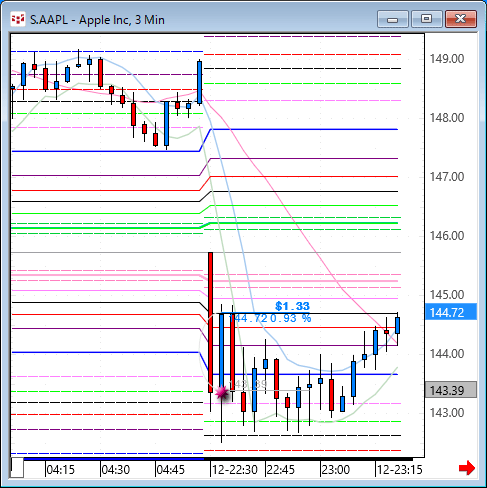The width and height of the screenshot is (487, 488).
Task: Click the chart window icon beside S.AAPL title
Action: (x=18, y=19)
